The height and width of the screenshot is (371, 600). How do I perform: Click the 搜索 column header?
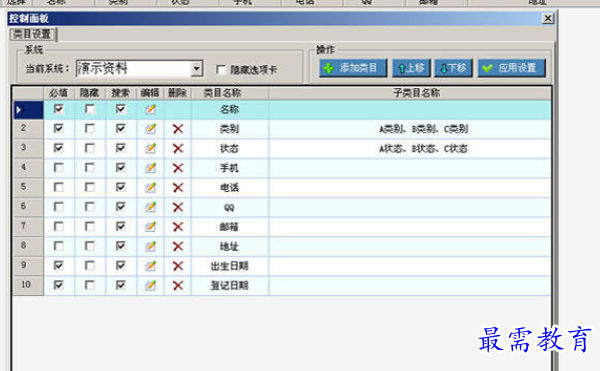tap(121, 93)
